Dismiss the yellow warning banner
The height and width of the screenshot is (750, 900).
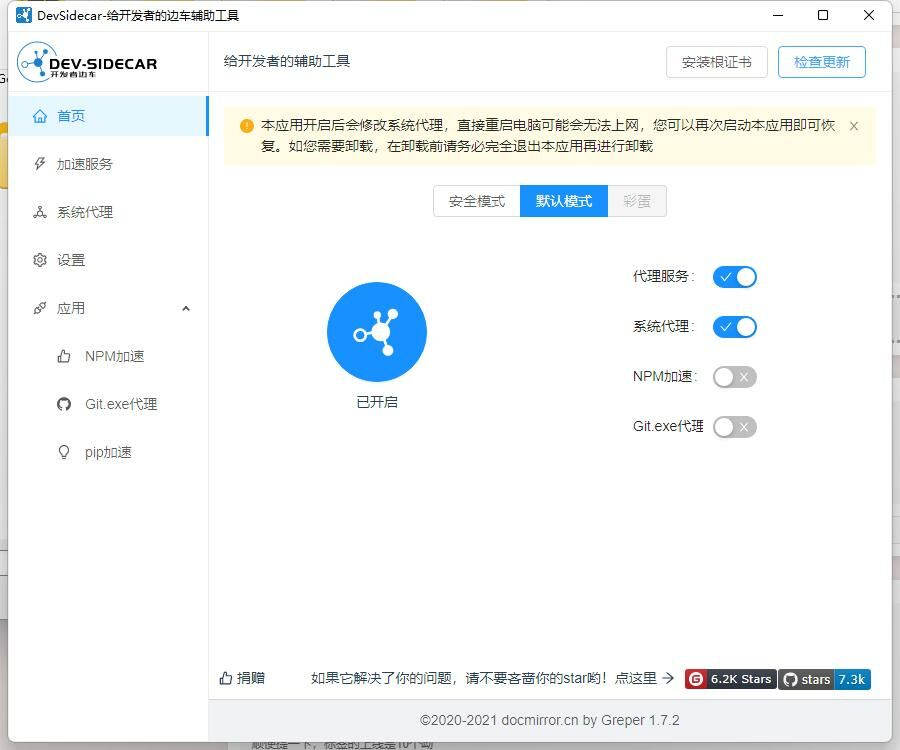click(854, 126)
